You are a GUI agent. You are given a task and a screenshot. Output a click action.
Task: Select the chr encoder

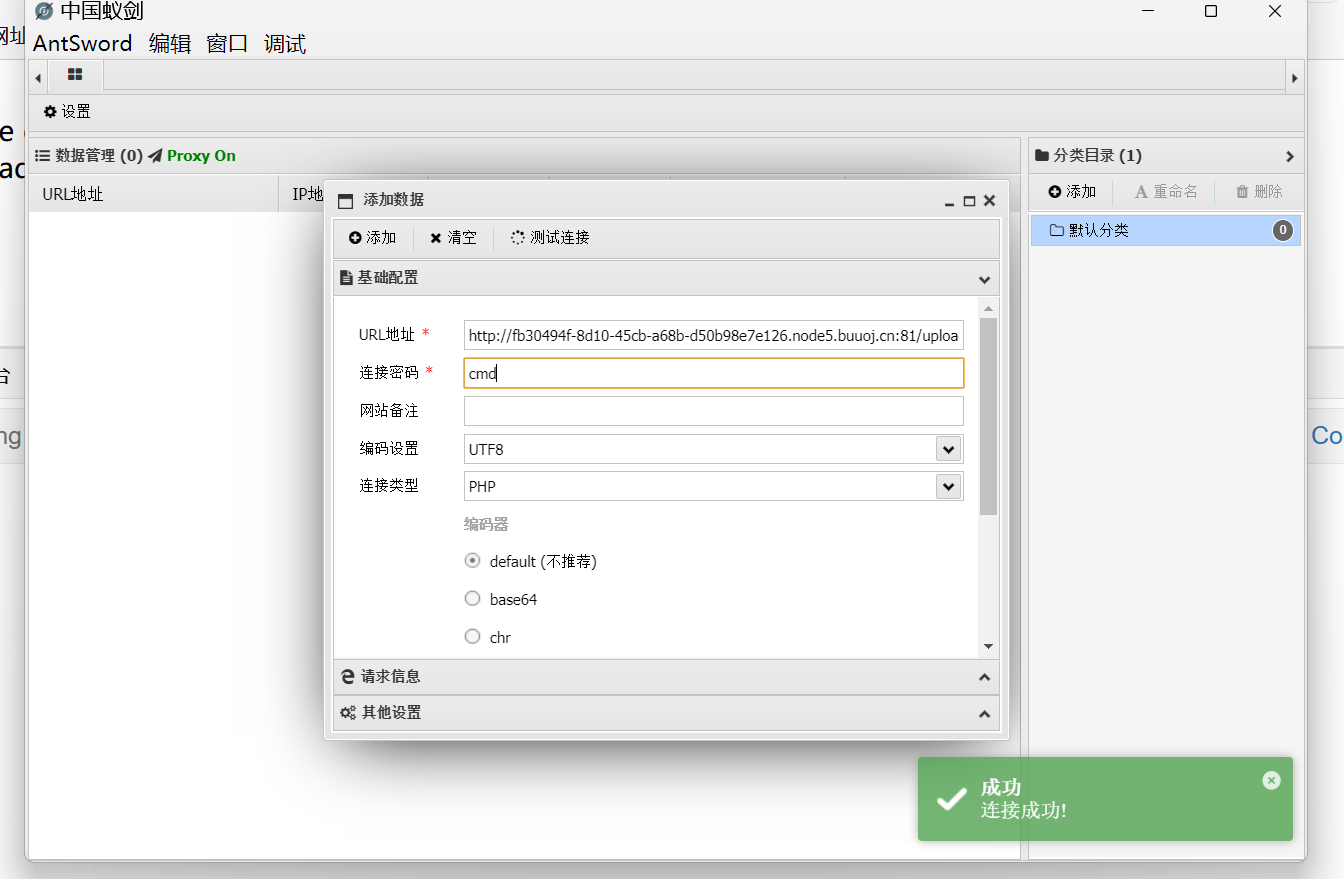coord(473,637)
